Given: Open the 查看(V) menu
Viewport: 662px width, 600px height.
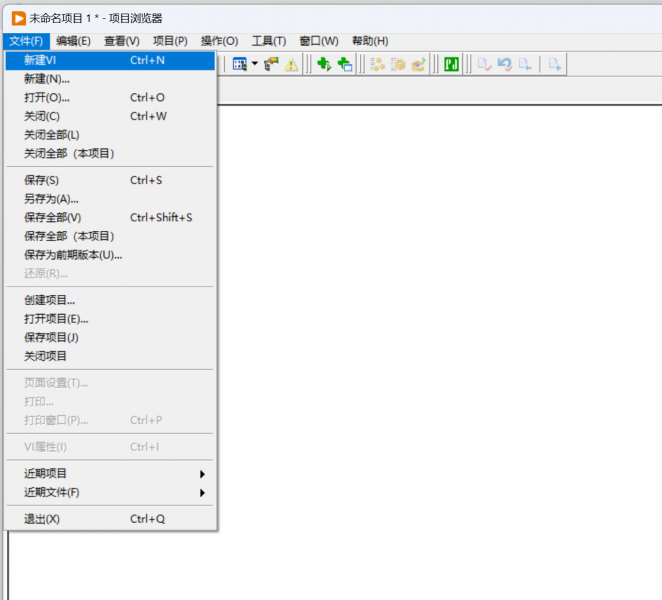Looking at the screenshot, I should pyautogui.click(x=122, y=41).
